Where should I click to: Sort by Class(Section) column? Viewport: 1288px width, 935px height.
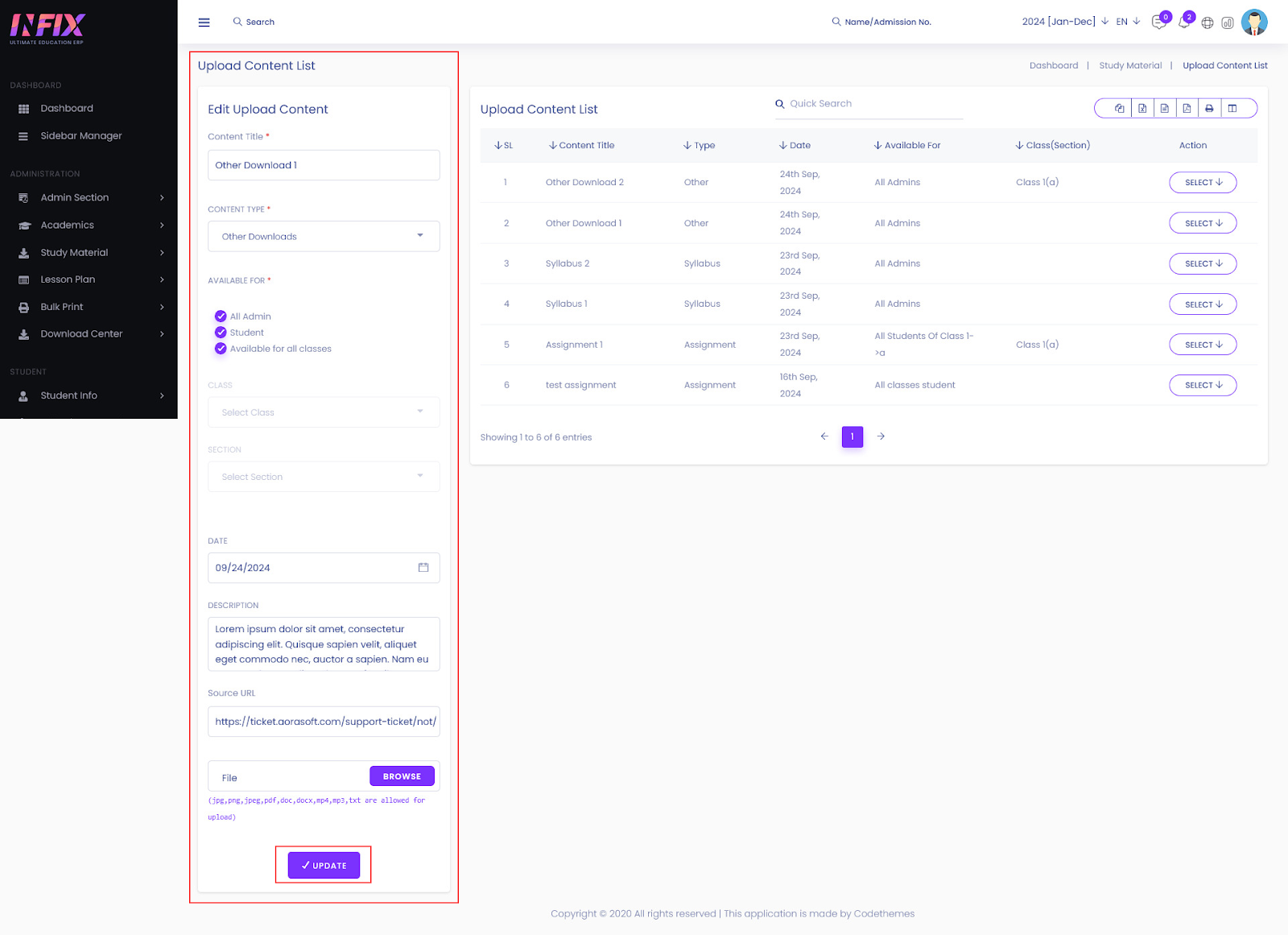[x=1053, y=146]
